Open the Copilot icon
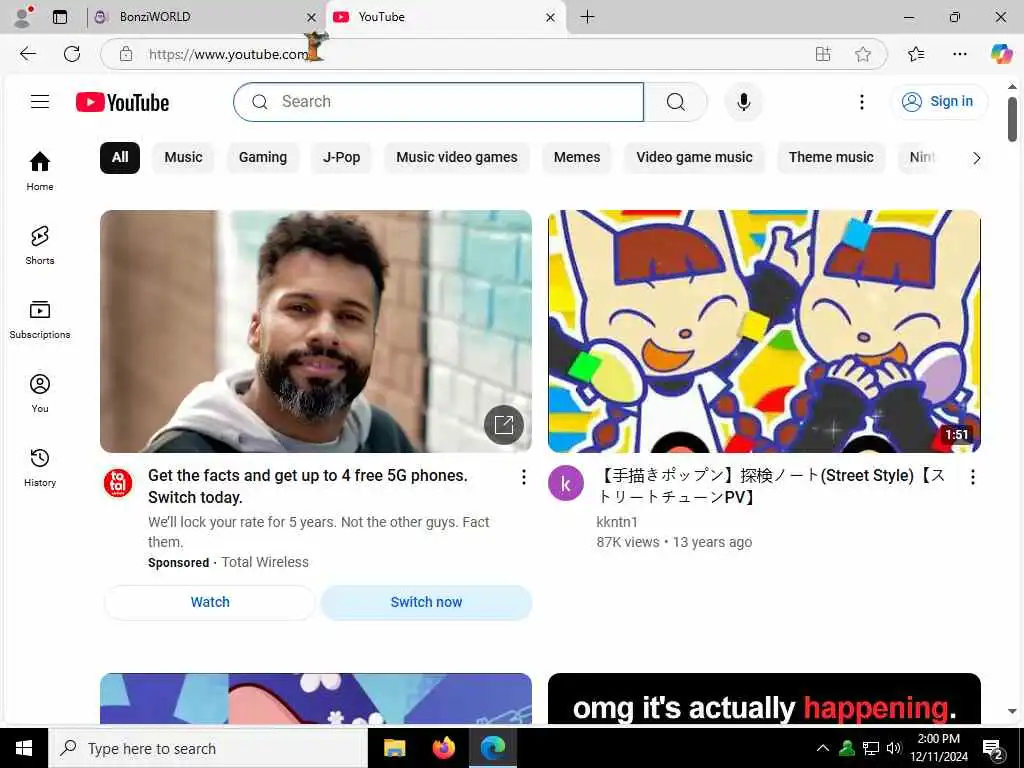1024x768 pixels. click(x=1001, y=54)
